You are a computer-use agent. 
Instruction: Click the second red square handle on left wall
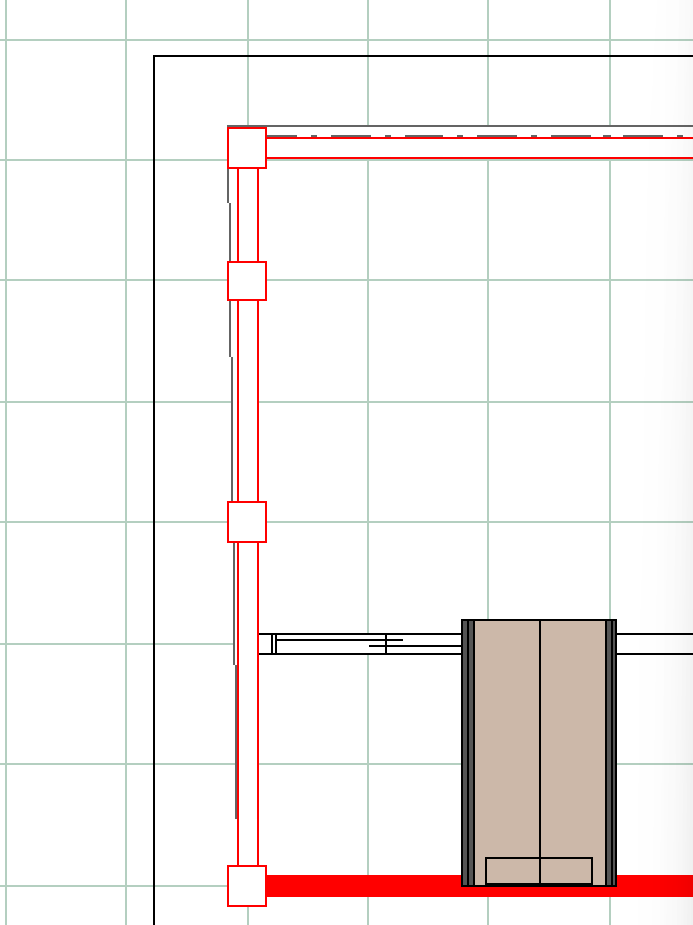(x=247, y=281)
